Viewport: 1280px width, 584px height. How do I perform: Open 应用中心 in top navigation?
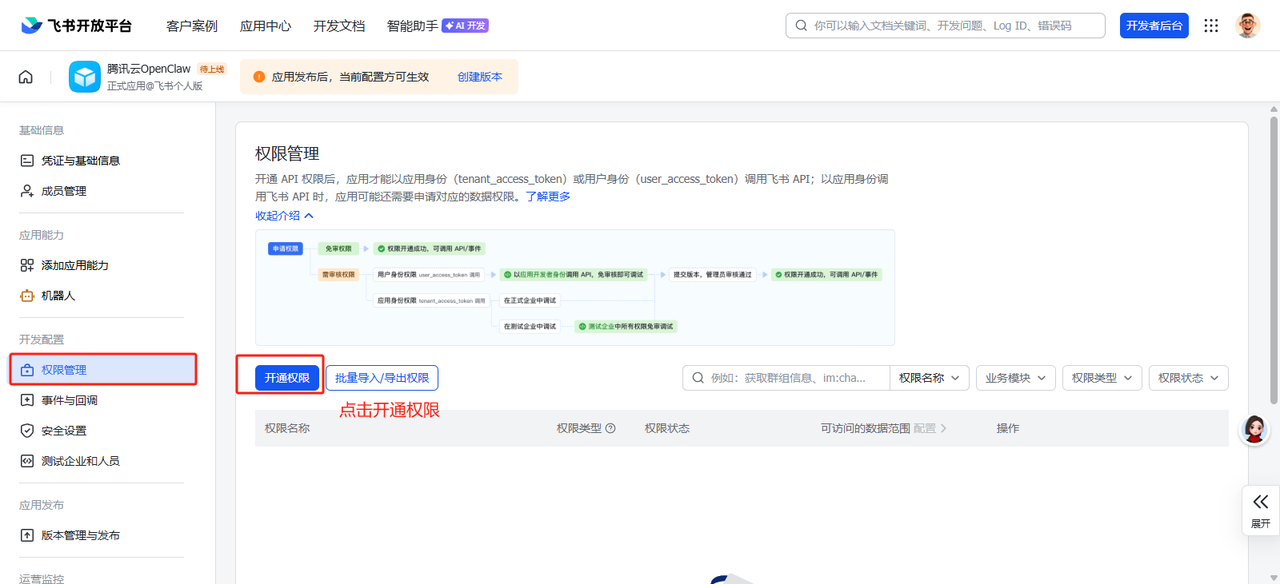(266, 26)
